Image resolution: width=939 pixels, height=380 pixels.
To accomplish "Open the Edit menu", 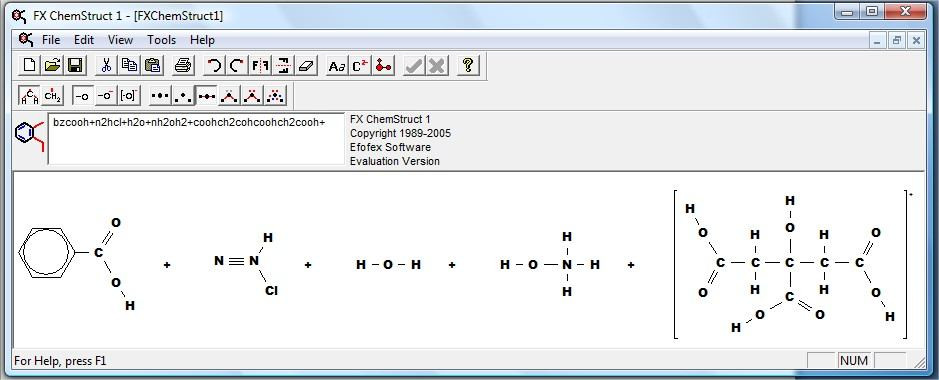I will (84, 40).
